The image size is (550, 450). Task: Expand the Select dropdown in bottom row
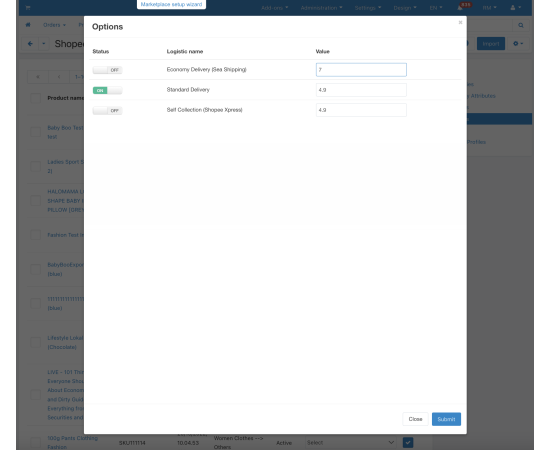pyautogui.click(x=351, y=443)
